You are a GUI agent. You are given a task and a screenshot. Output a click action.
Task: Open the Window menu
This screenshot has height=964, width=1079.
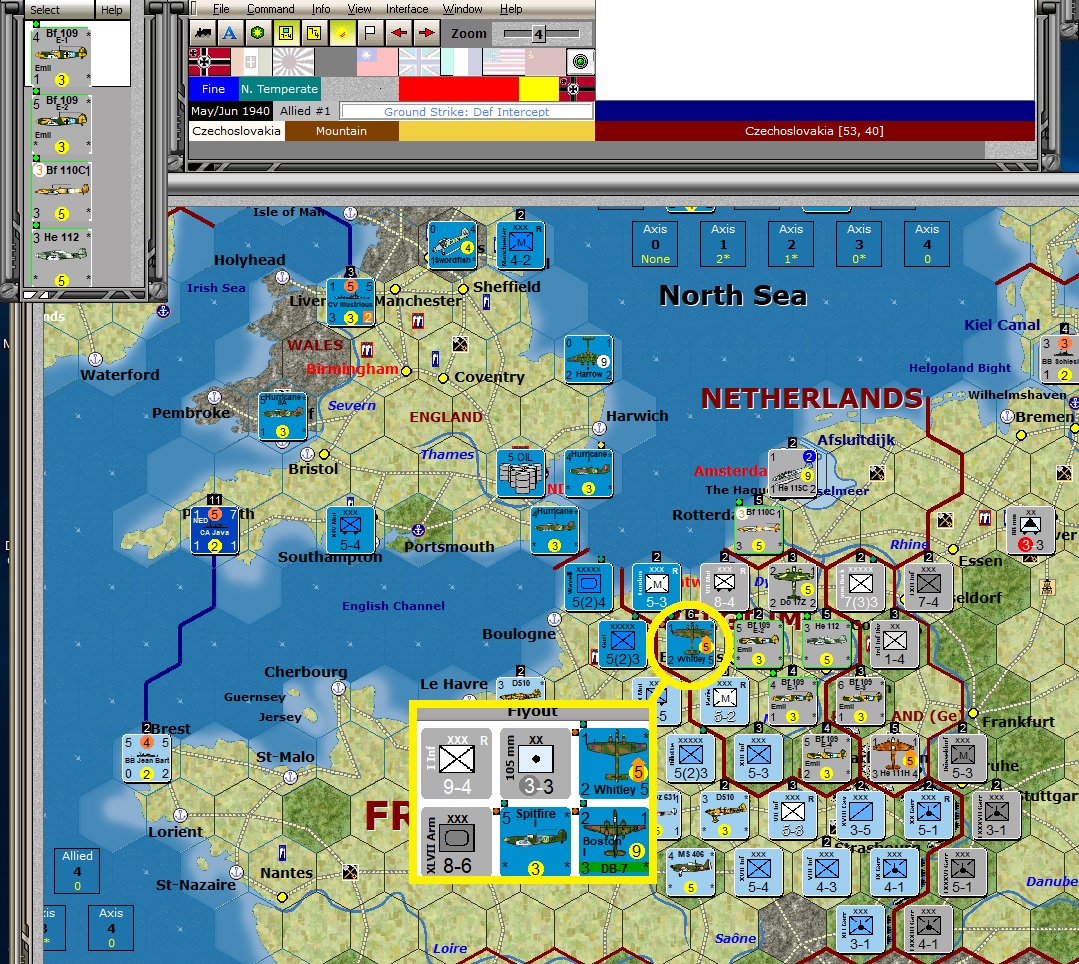coord(462,9)
